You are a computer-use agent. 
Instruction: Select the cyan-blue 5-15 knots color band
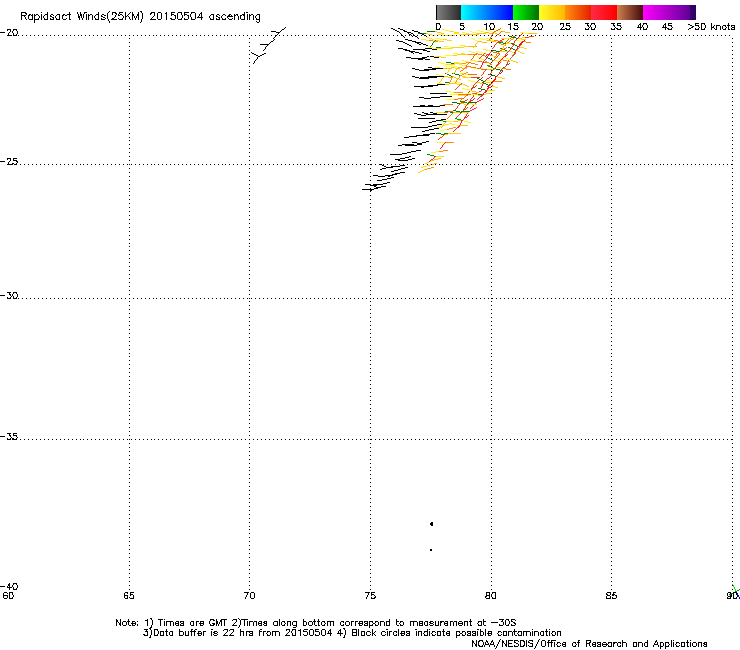pyautogui.click(x=487, y=12)
